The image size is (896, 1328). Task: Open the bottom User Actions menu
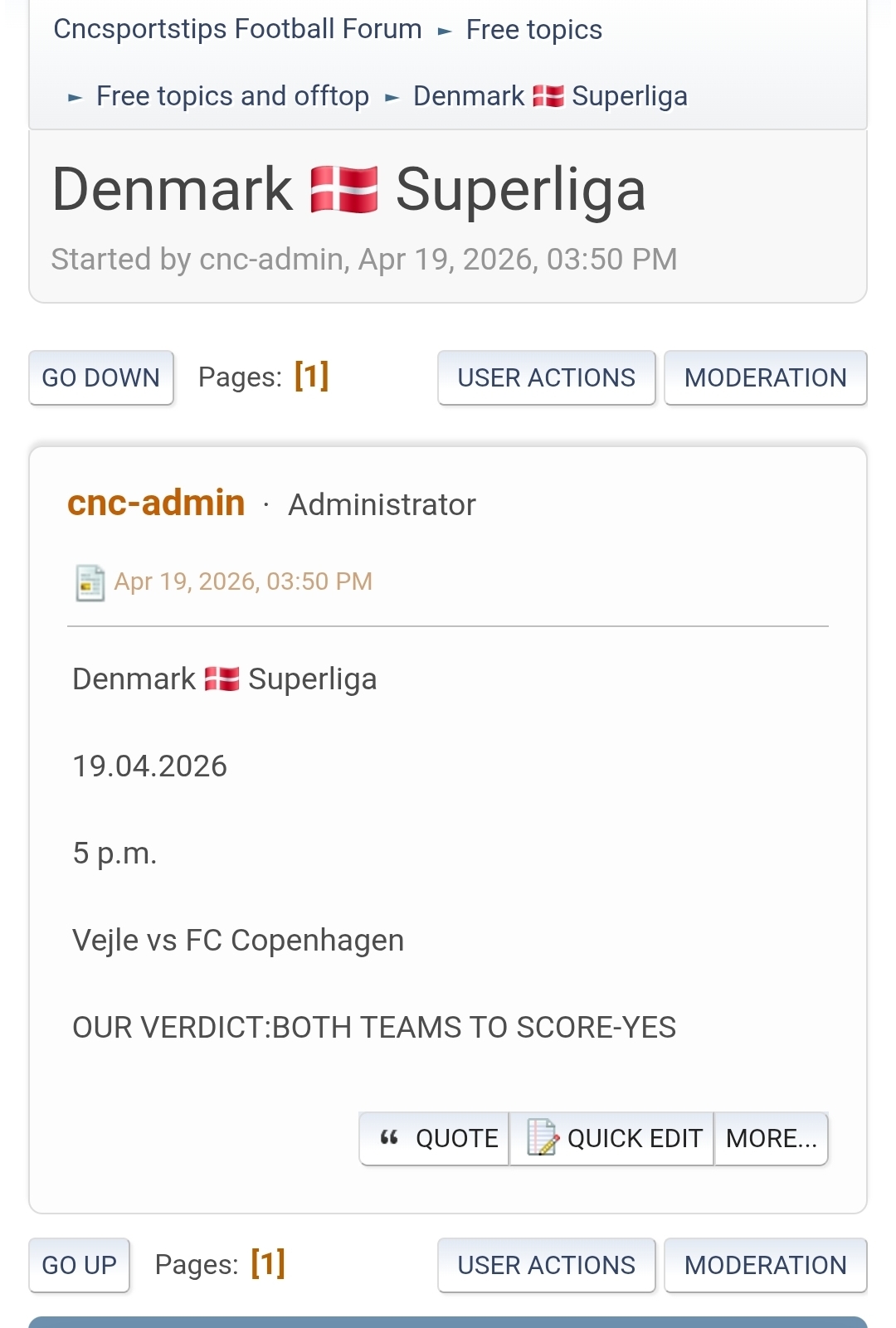tap(546, 1266)
